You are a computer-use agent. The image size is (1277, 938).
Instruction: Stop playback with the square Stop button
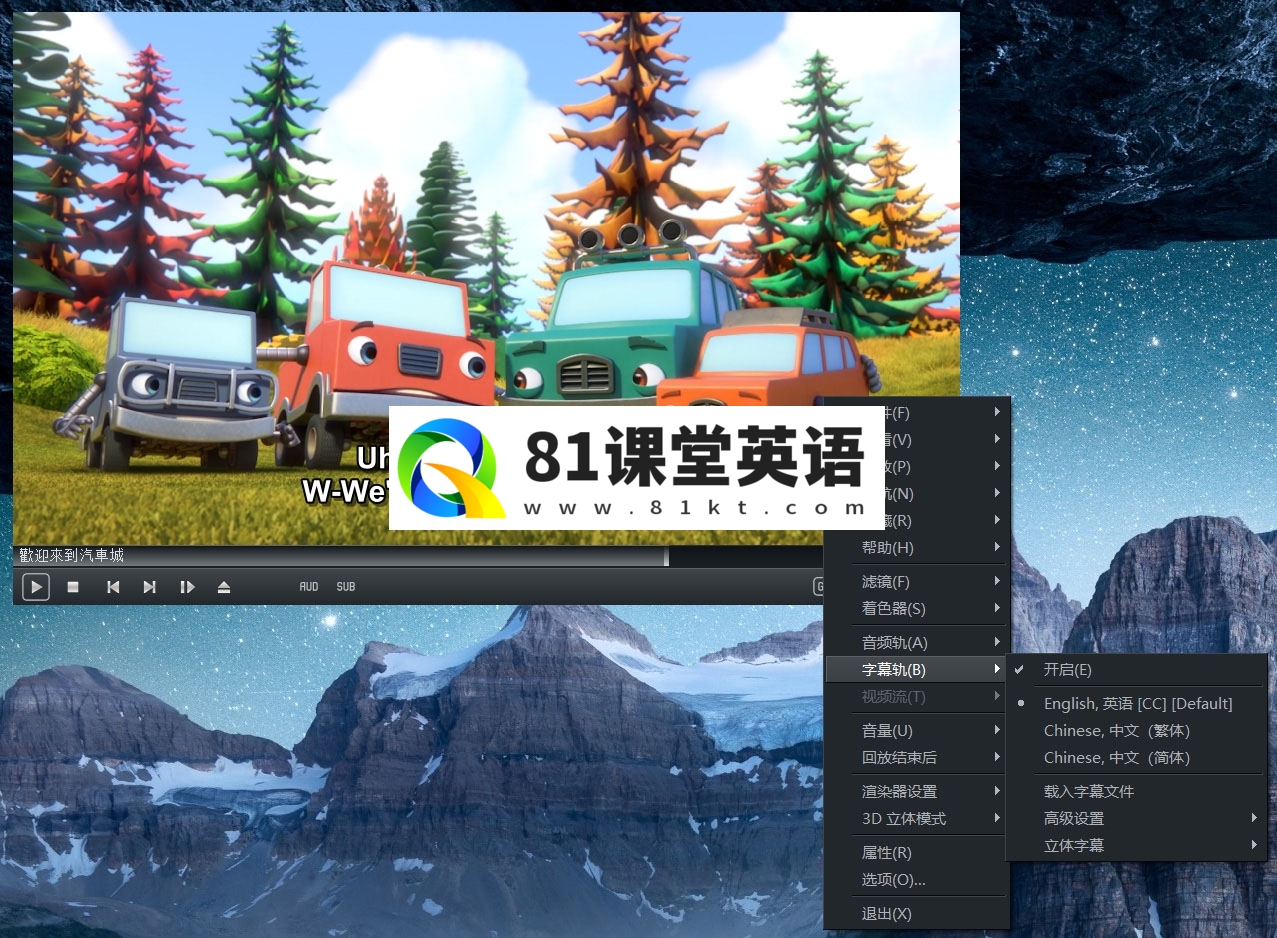[73, 587]
